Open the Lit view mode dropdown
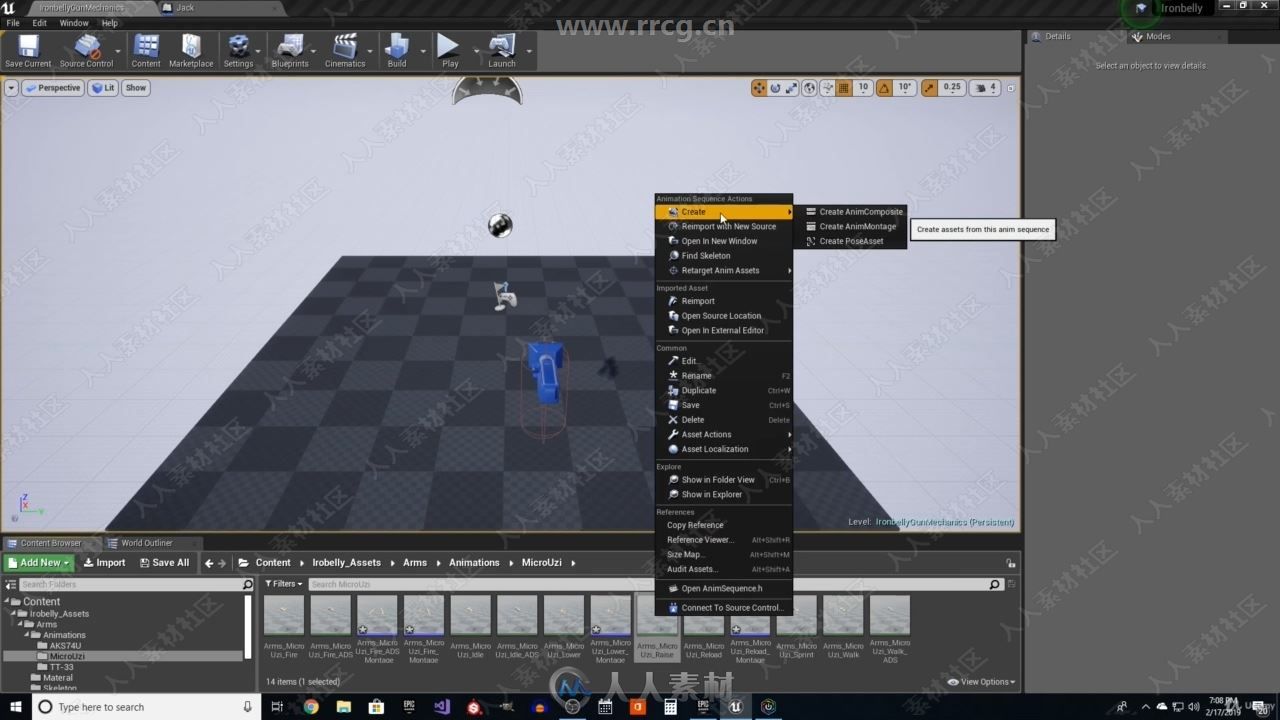 (x=103, y=88)
